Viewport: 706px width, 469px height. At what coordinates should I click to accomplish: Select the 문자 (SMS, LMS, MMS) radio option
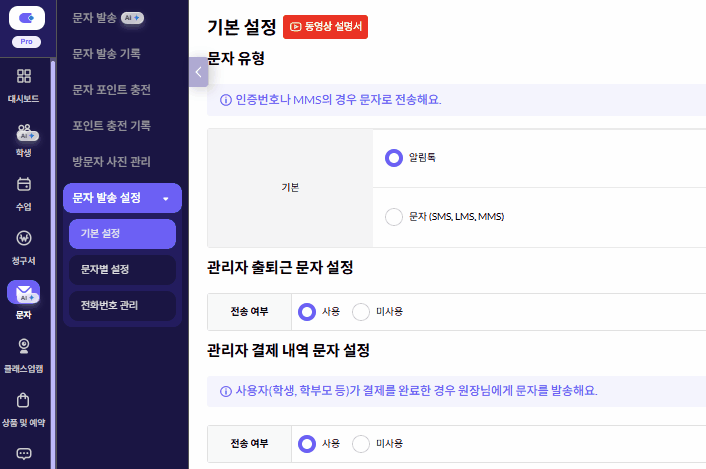pyautogui.click(x=393, y=217)
